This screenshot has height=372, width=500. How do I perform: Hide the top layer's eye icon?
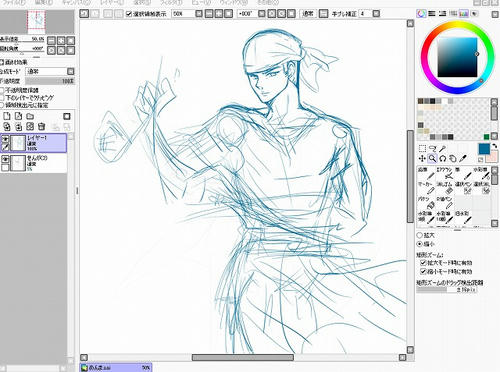tap(5, 139)
